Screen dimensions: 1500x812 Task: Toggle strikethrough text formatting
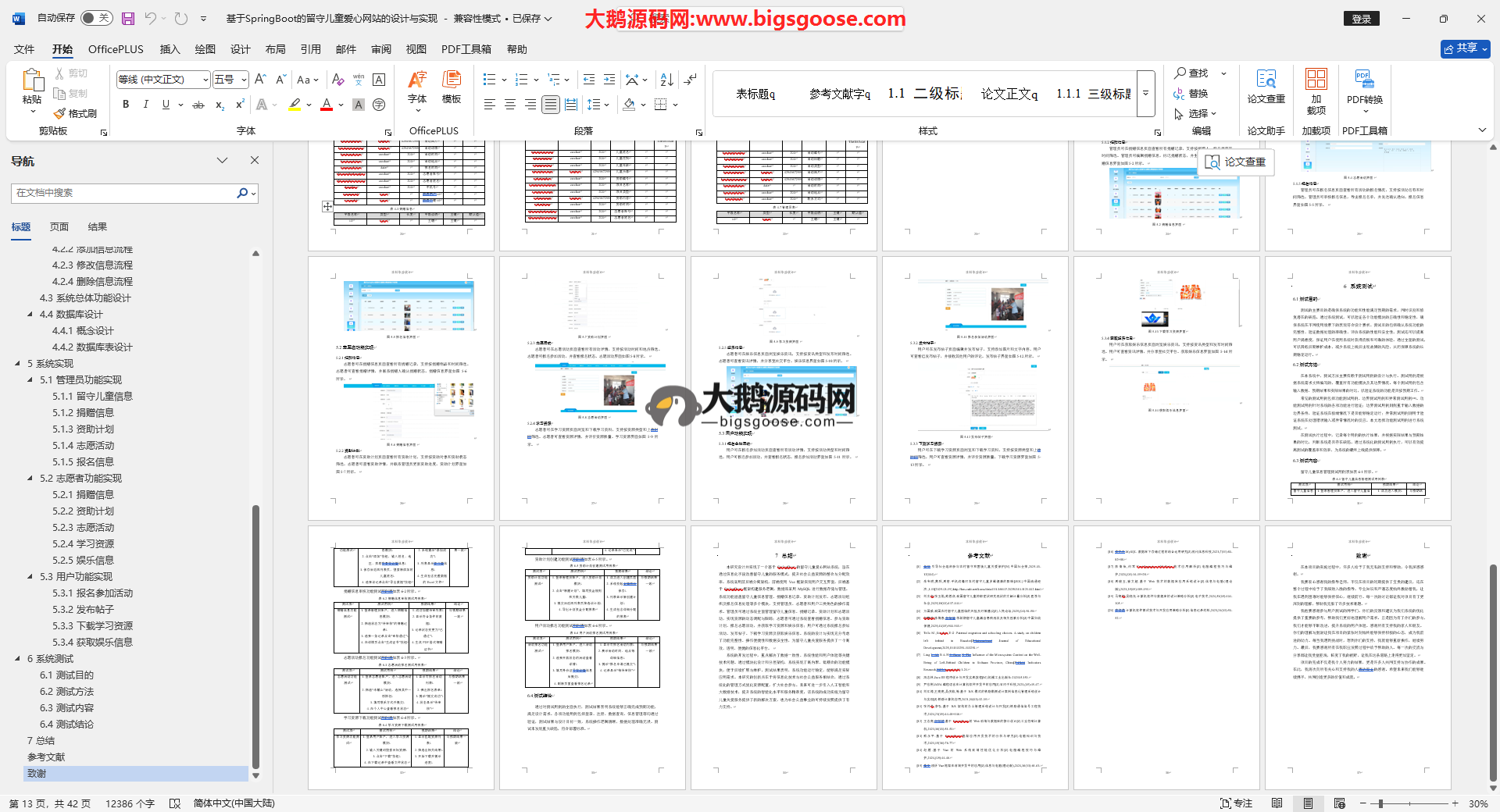click(x=198, y=105)
